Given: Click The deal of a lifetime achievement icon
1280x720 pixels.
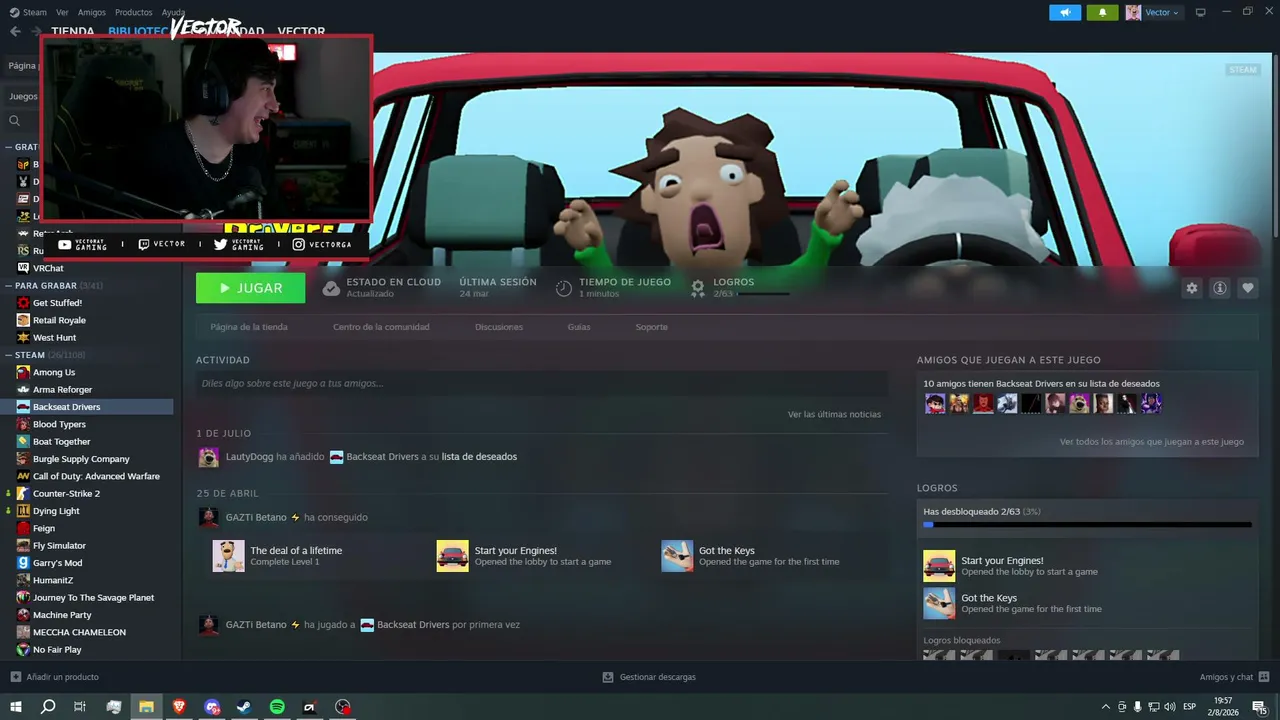Looking at the screenshot, I should pyautogui.click(x=228, y=556).
